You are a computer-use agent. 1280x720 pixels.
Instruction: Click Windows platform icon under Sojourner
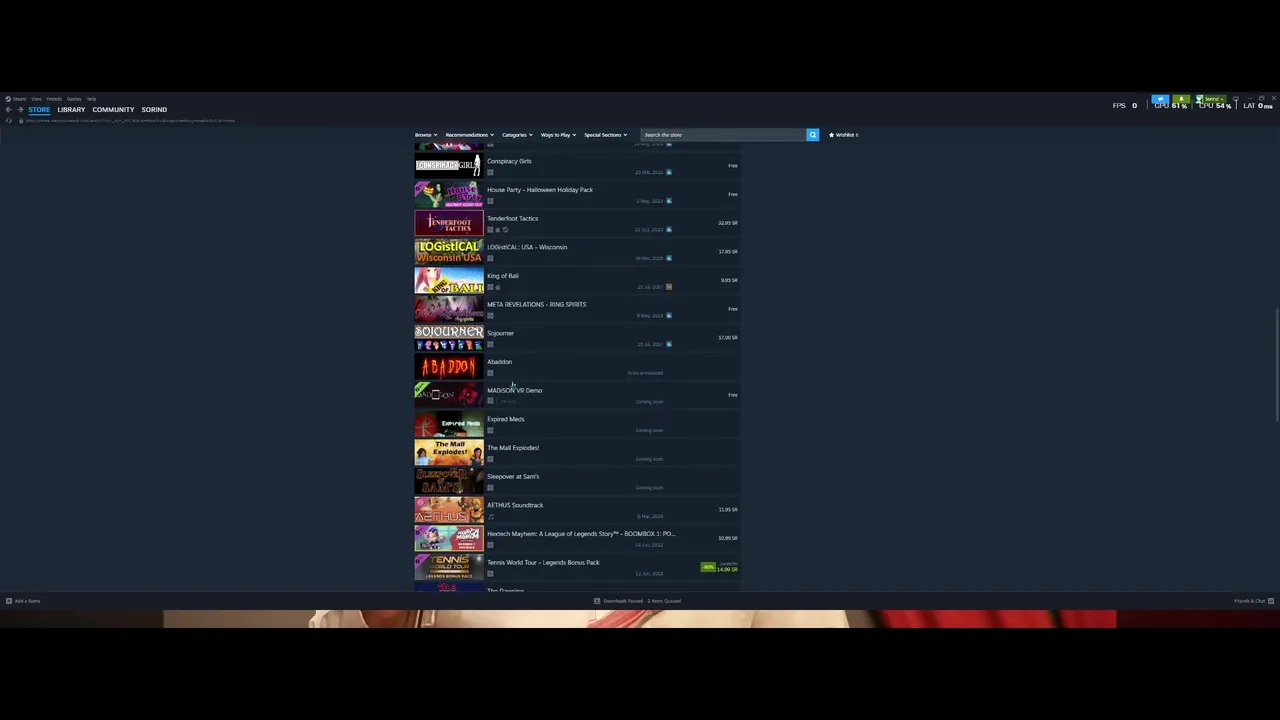click(x=490, y=345)
